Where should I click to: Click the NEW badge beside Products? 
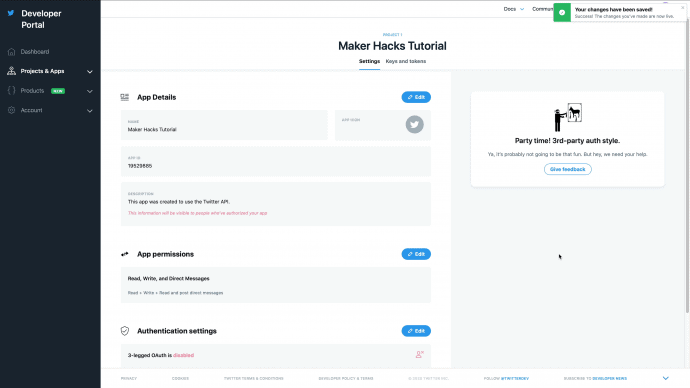pyautogui.click(x=58, y=91)
